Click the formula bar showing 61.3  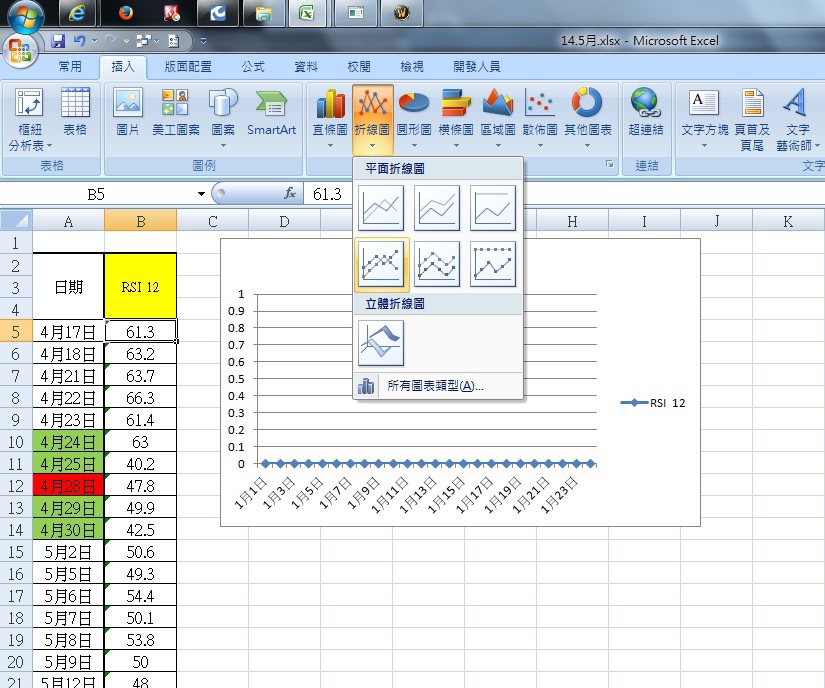pos(564,194)
